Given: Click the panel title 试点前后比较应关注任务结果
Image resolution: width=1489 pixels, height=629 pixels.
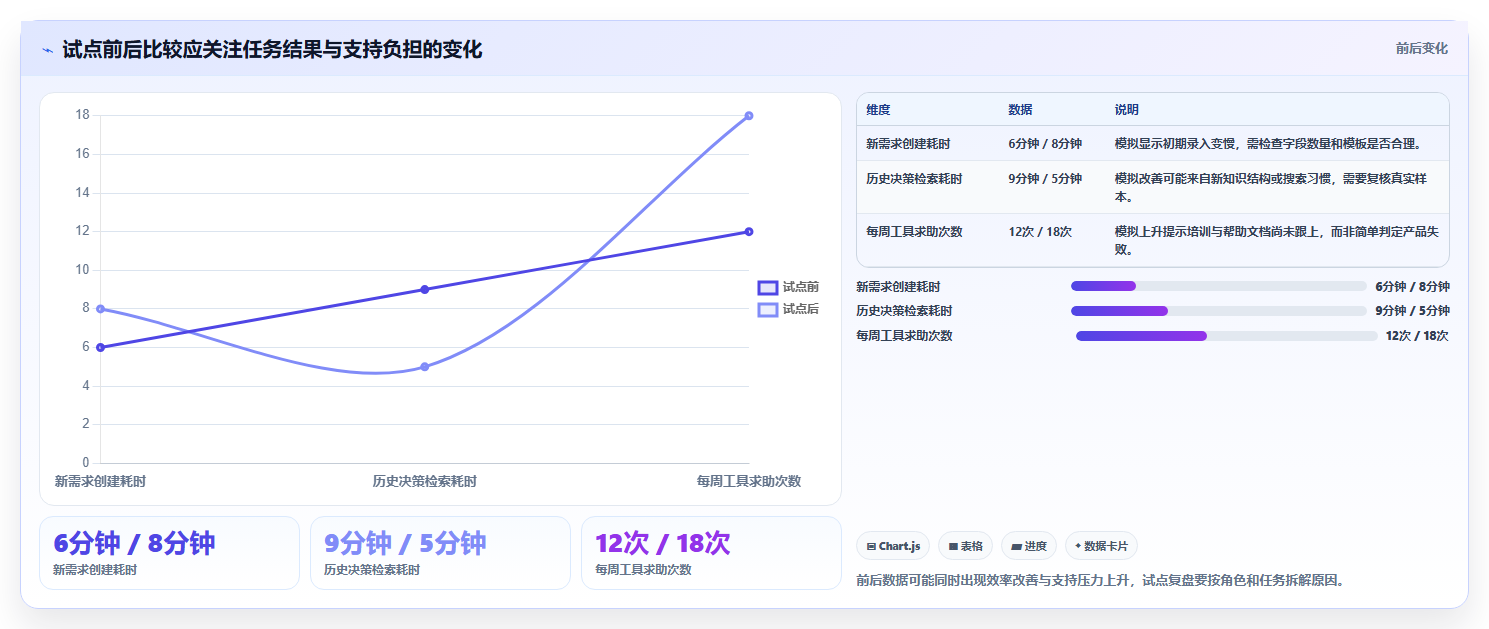Looking at the screenshot, I should tap(272, 49).
